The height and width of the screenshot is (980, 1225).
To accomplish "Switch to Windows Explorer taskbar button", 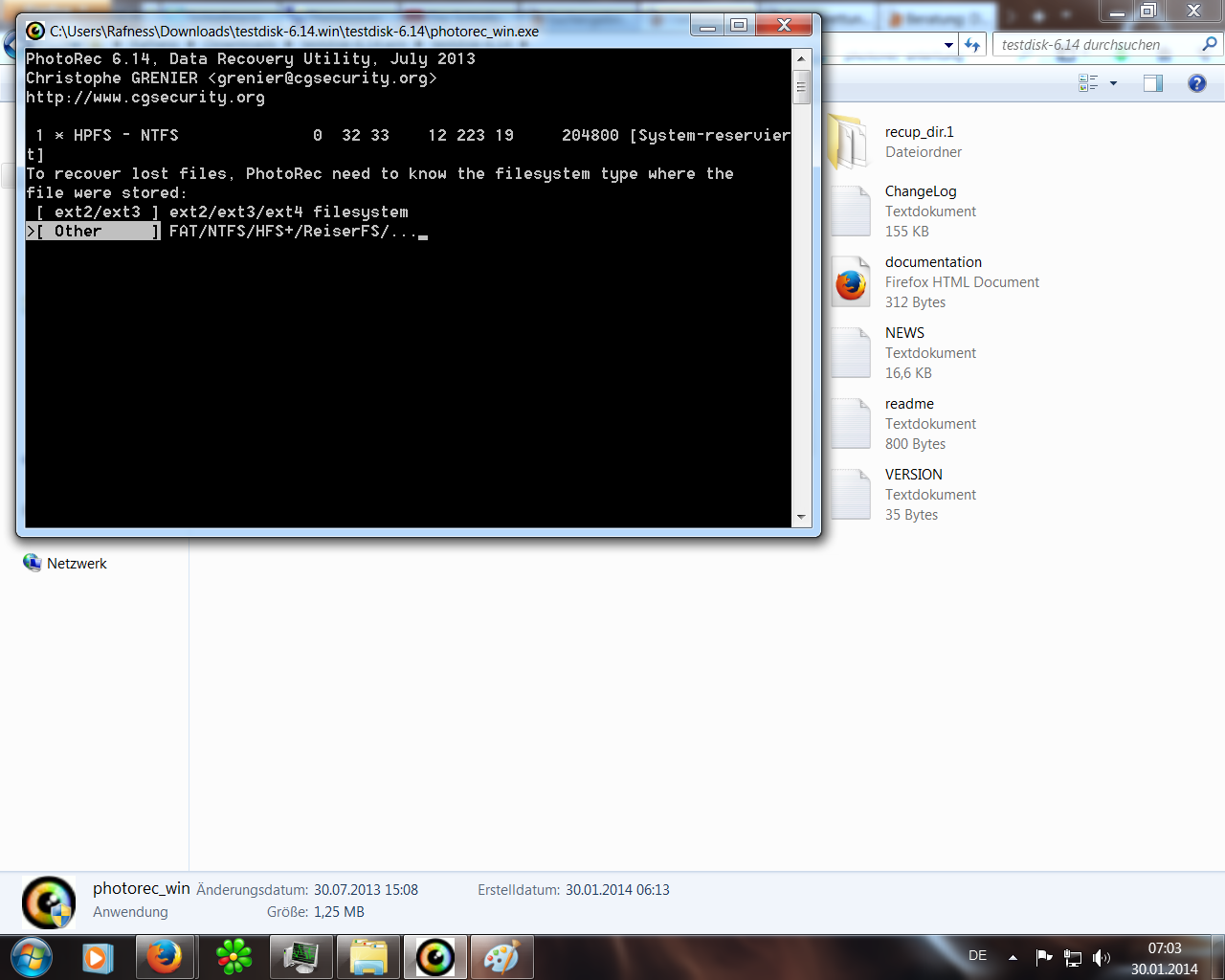I will (368, 957).
